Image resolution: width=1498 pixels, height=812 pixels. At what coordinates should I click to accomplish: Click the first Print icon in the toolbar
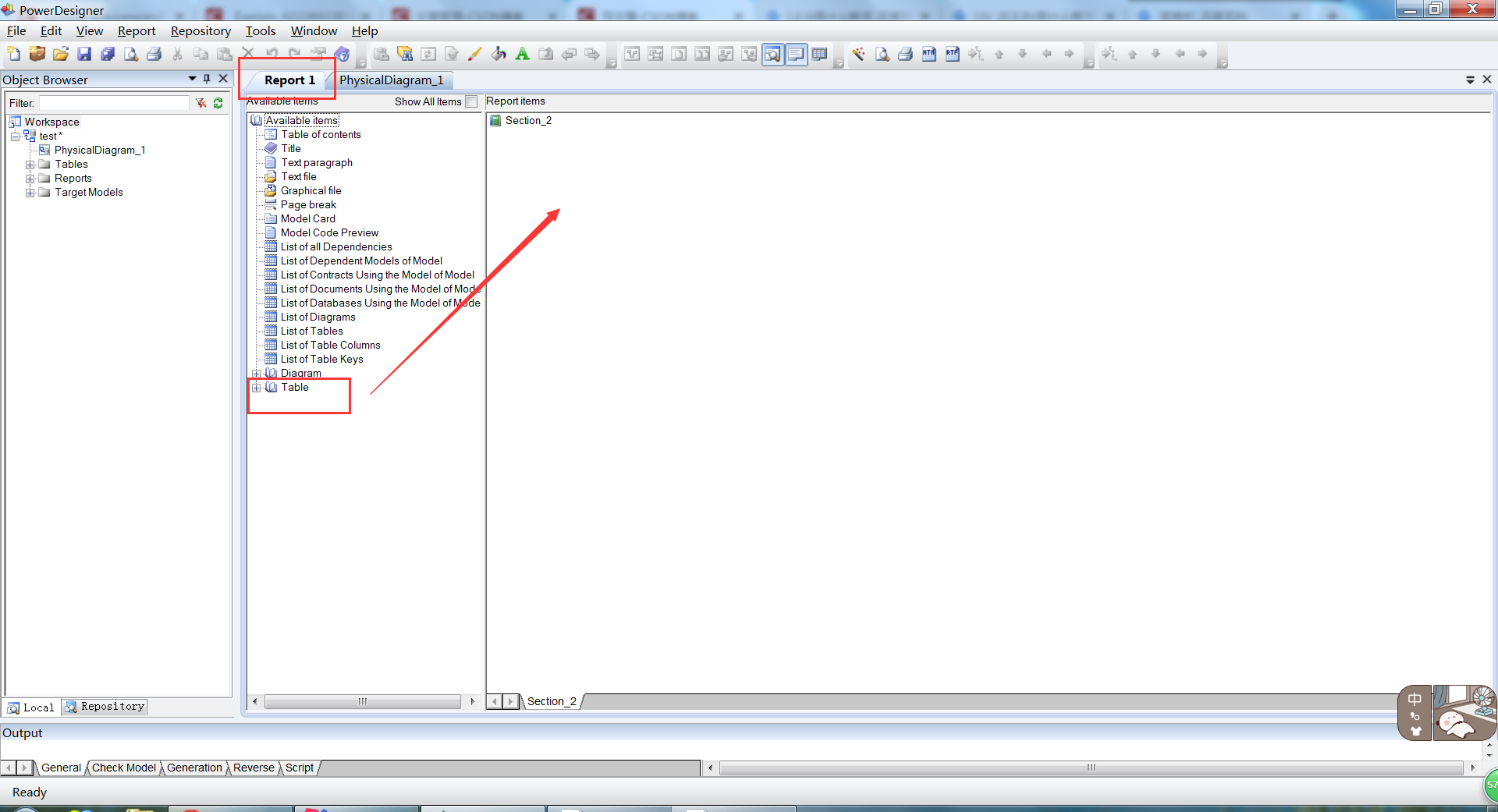pyautogui.click(x=154, y=54)
